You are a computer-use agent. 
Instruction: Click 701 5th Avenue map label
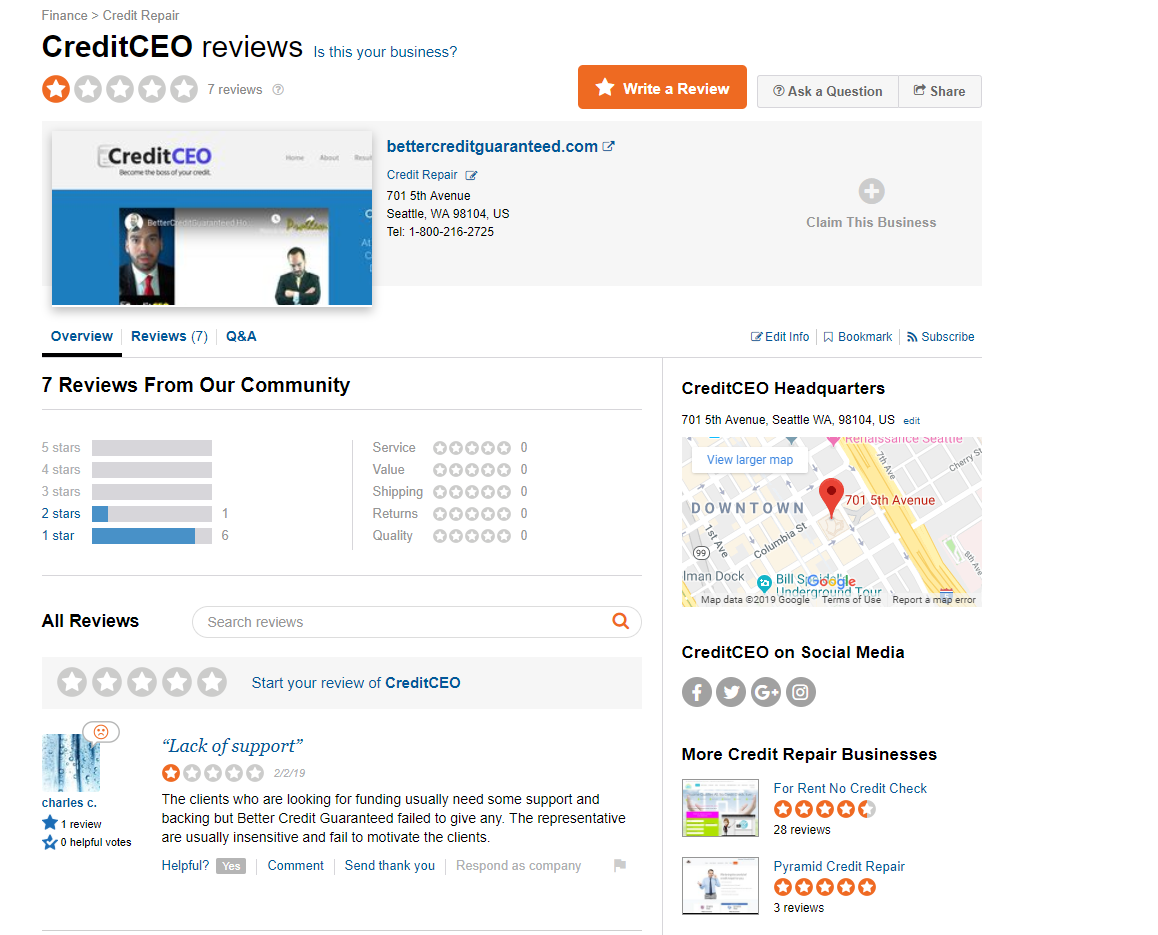pyautogui.click(x=890, y=500)
